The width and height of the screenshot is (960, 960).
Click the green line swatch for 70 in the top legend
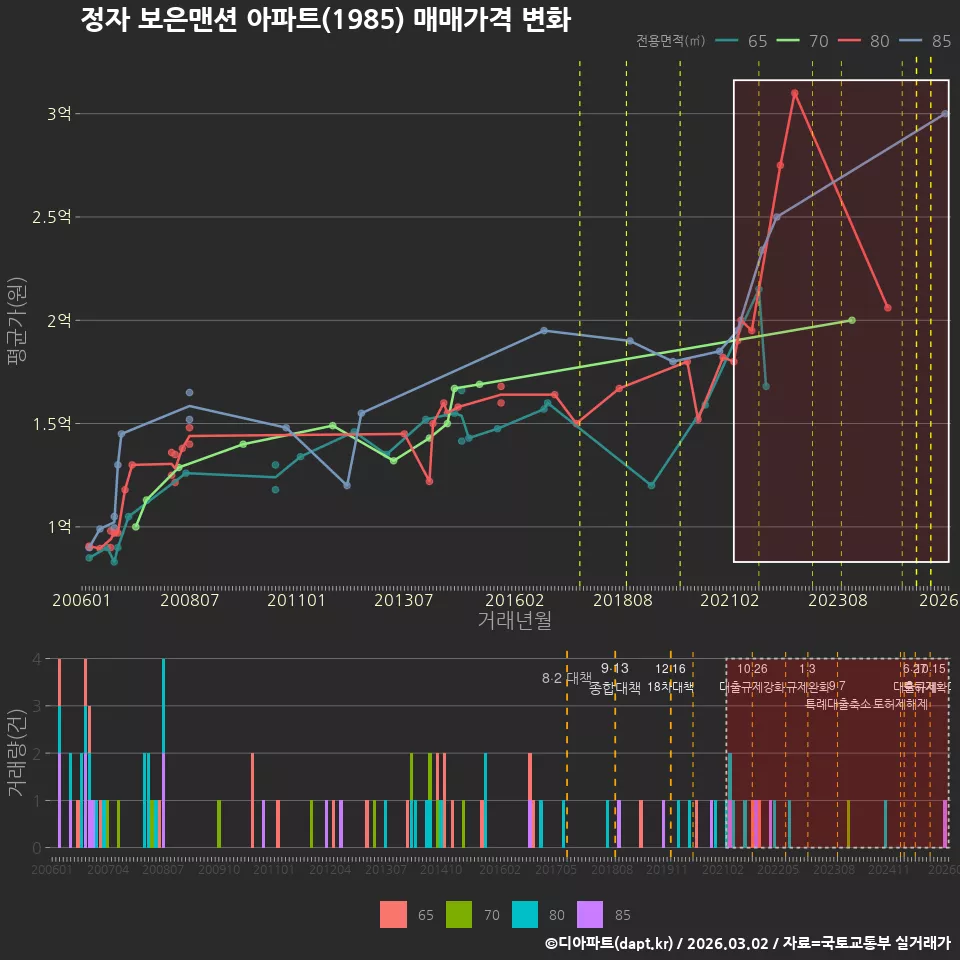[788, 41]
